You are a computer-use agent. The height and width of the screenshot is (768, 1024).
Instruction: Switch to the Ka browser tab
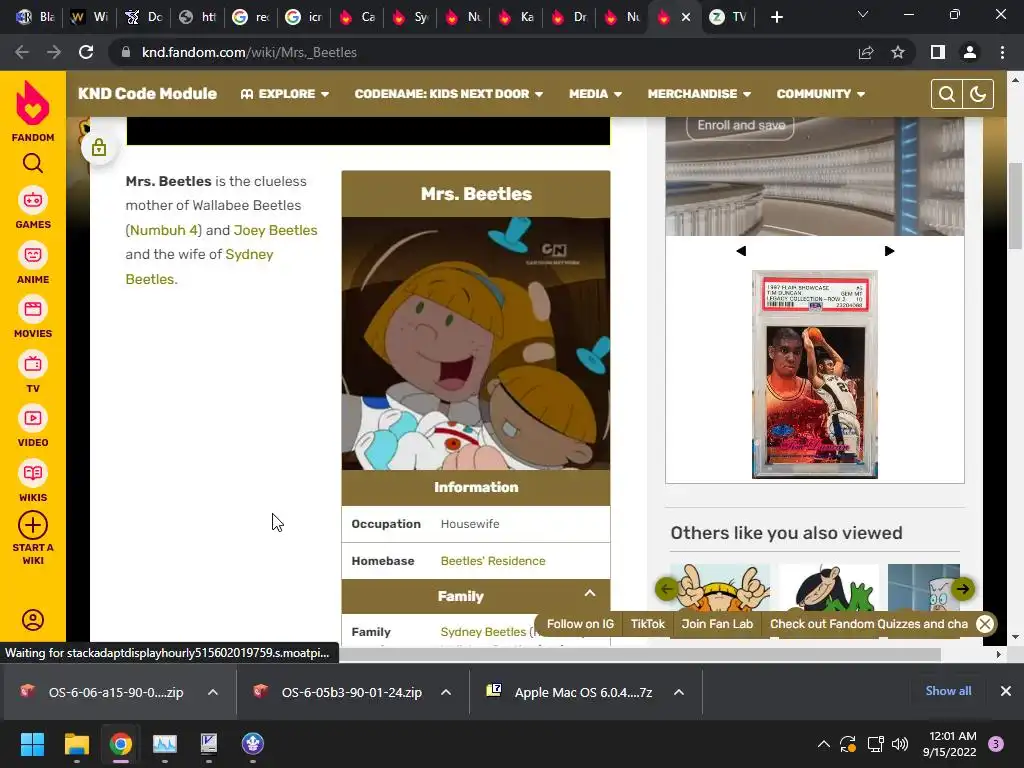click(x=516, y=17)
